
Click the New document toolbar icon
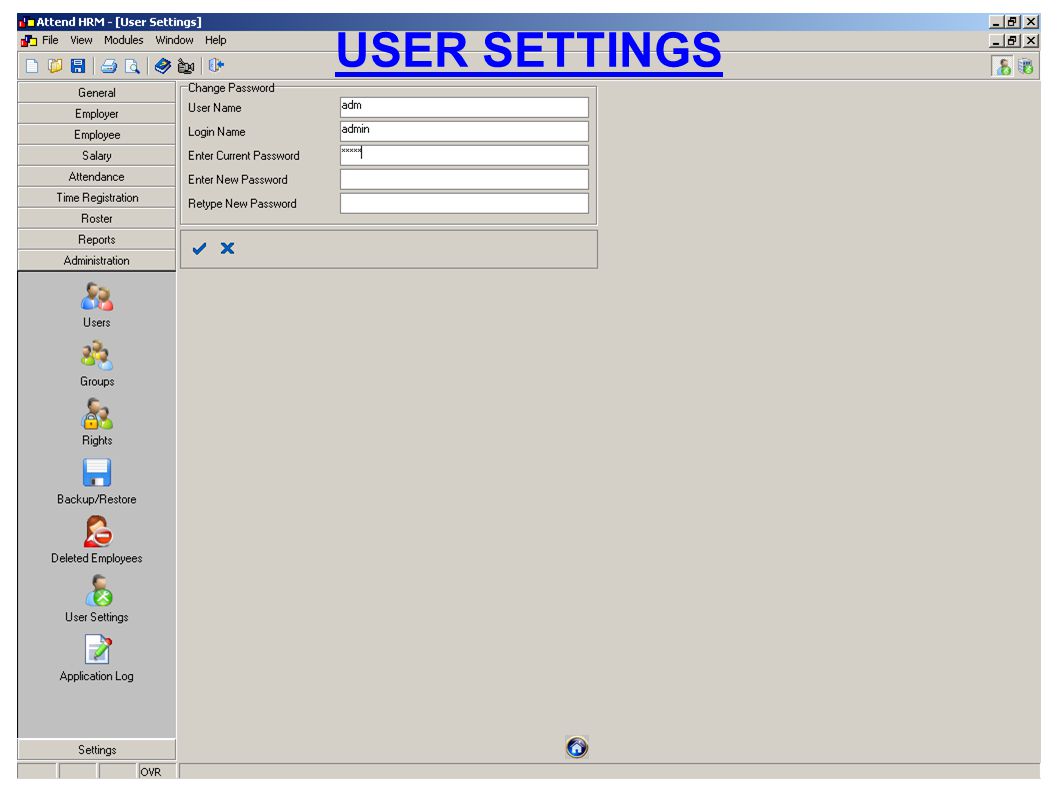pyautogui.click(x=32, y=66)
